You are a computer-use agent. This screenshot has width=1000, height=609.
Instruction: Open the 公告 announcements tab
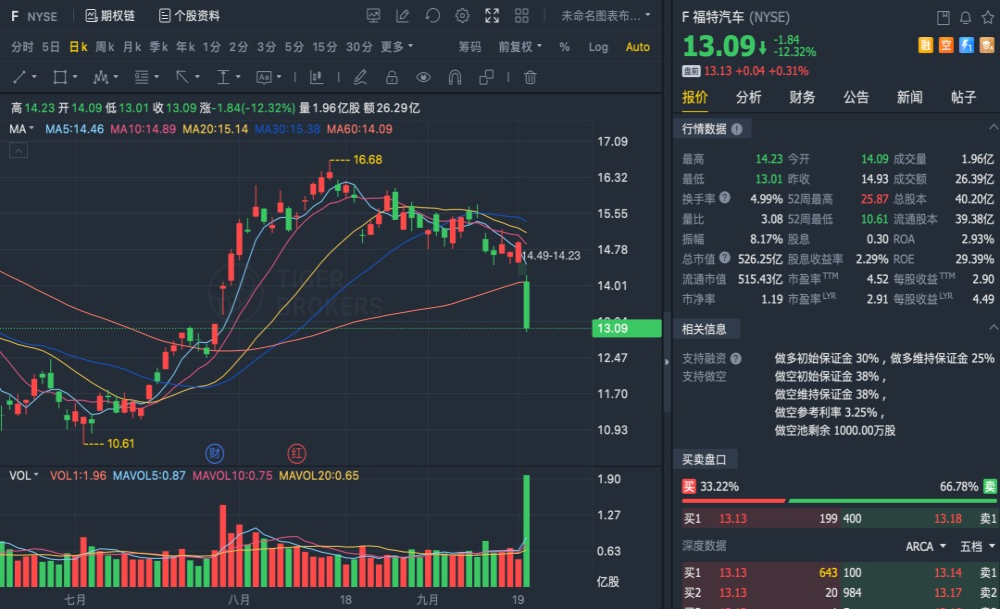coord(855,97)
